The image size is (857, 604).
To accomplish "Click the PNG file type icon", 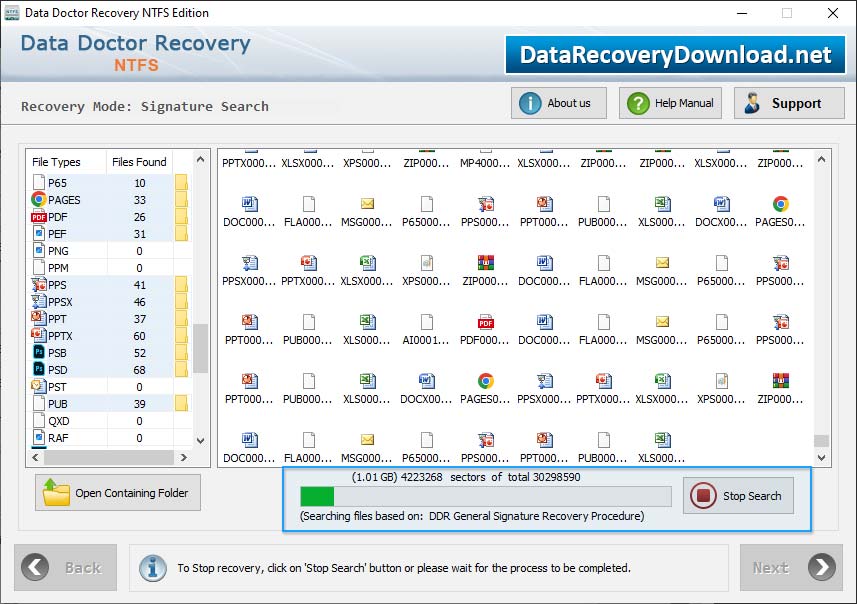I will 38,251.
